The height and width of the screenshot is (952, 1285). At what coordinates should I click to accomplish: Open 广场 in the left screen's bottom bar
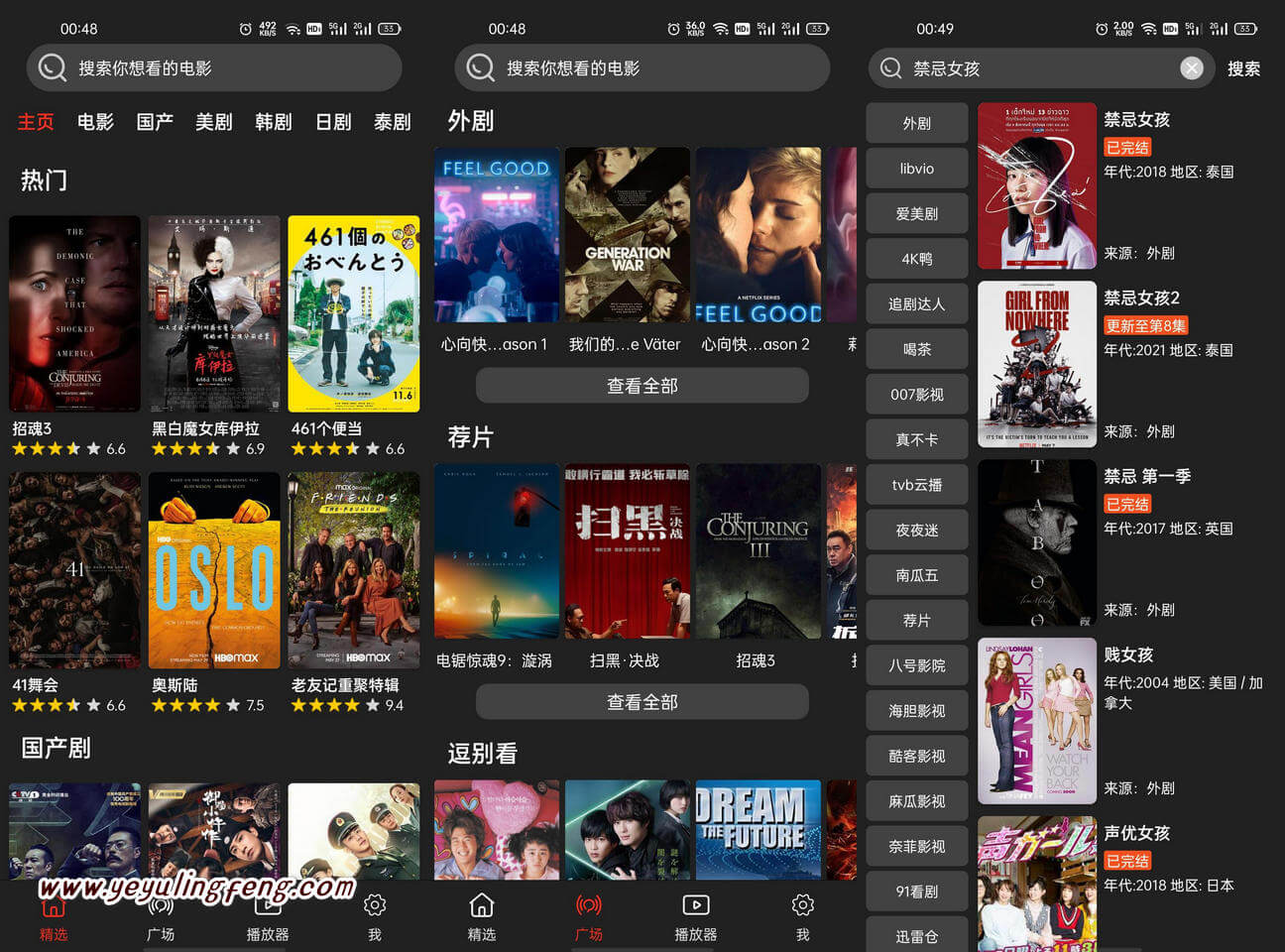point(161,917)
